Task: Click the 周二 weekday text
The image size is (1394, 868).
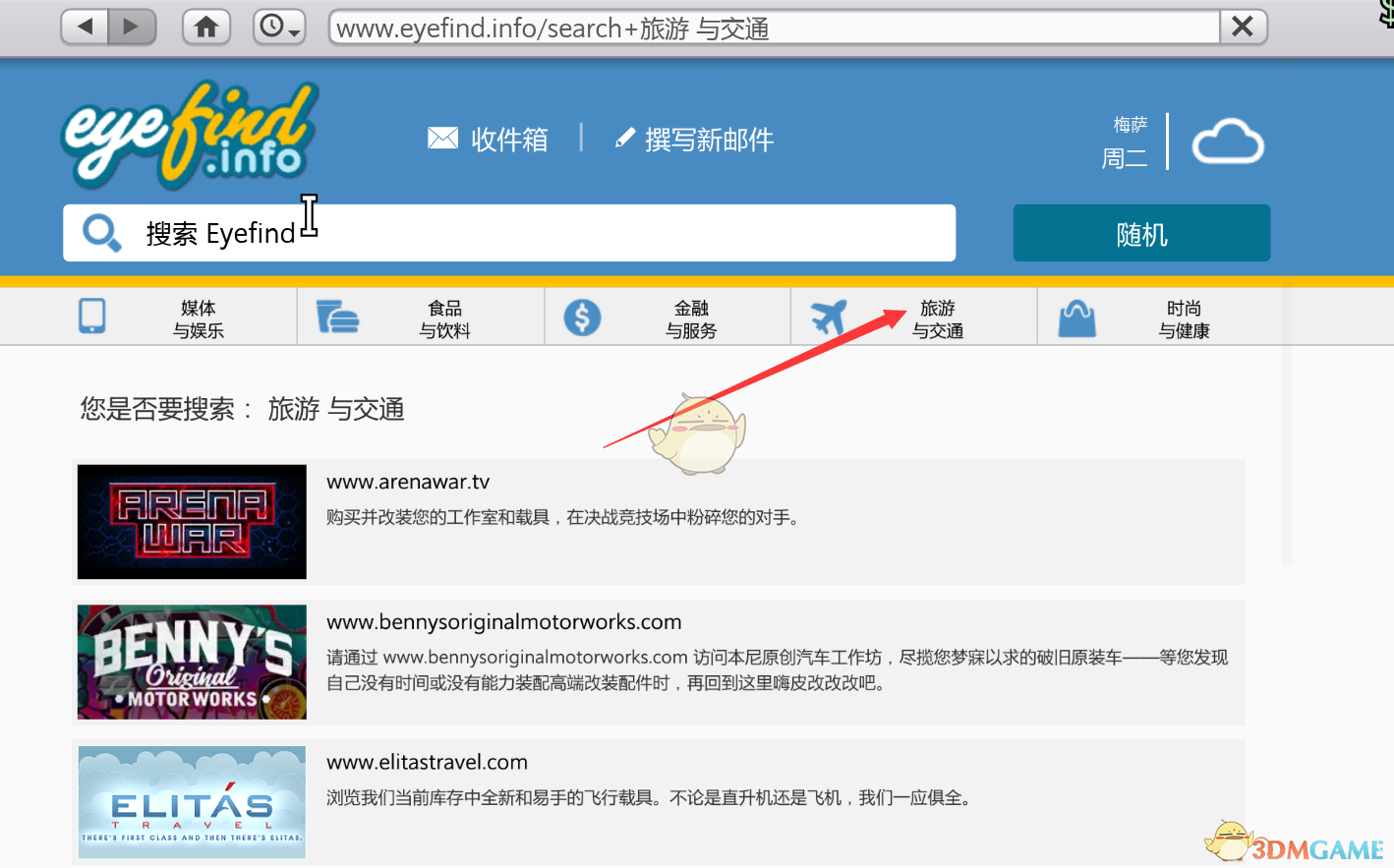Action: pyautogui.click(x=1125, y=158)
